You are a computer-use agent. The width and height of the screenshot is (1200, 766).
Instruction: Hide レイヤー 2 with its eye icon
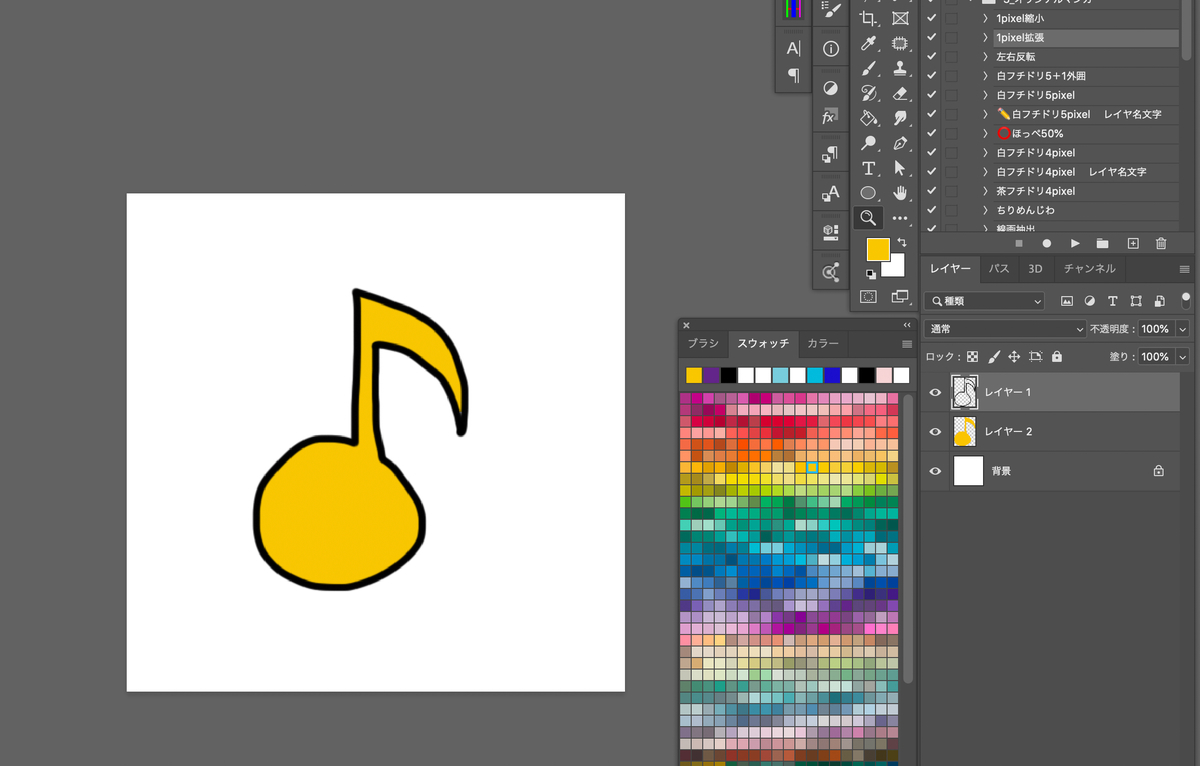click(935, 431)
